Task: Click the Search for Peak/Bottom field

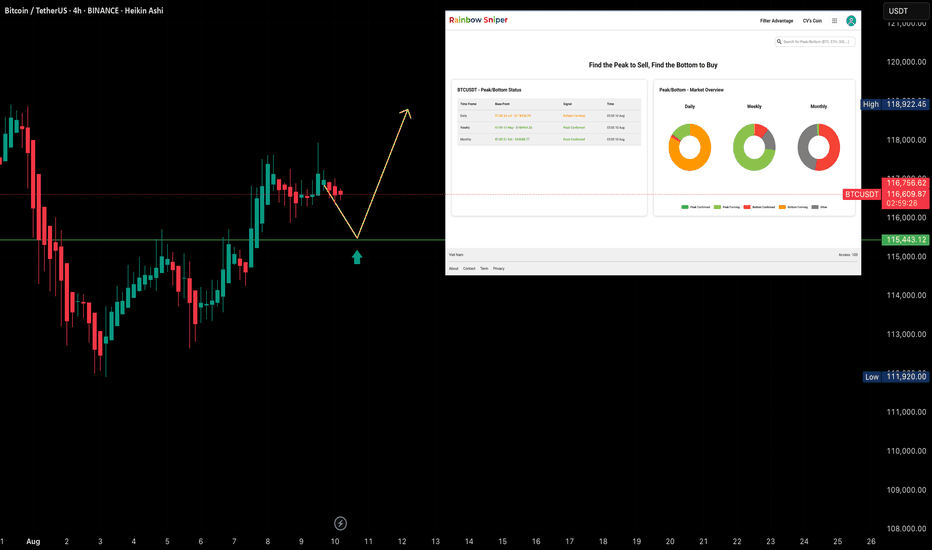Action: 815,42
